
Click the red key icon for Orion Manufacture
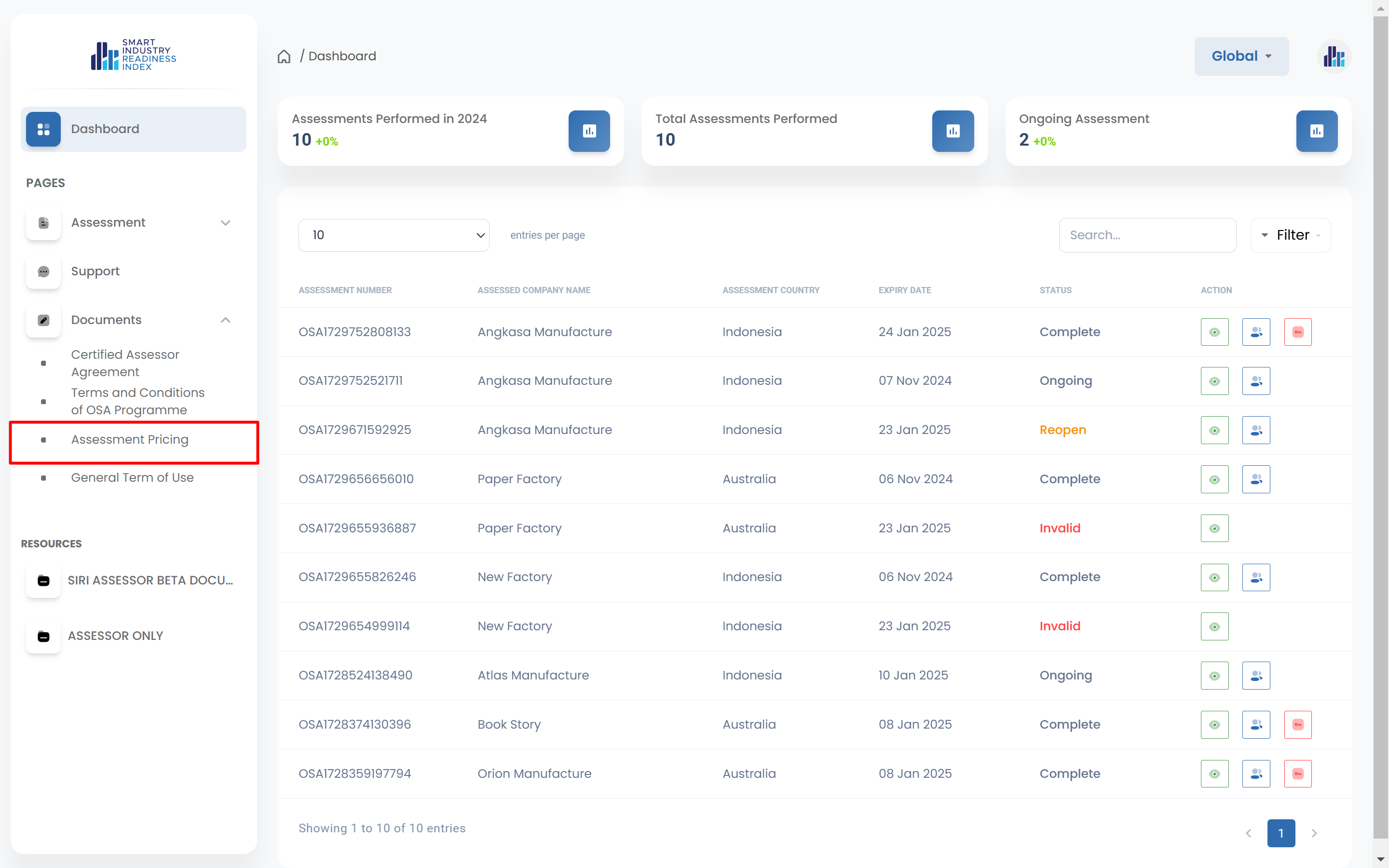pyautogui.click(x=1297, y=774)
